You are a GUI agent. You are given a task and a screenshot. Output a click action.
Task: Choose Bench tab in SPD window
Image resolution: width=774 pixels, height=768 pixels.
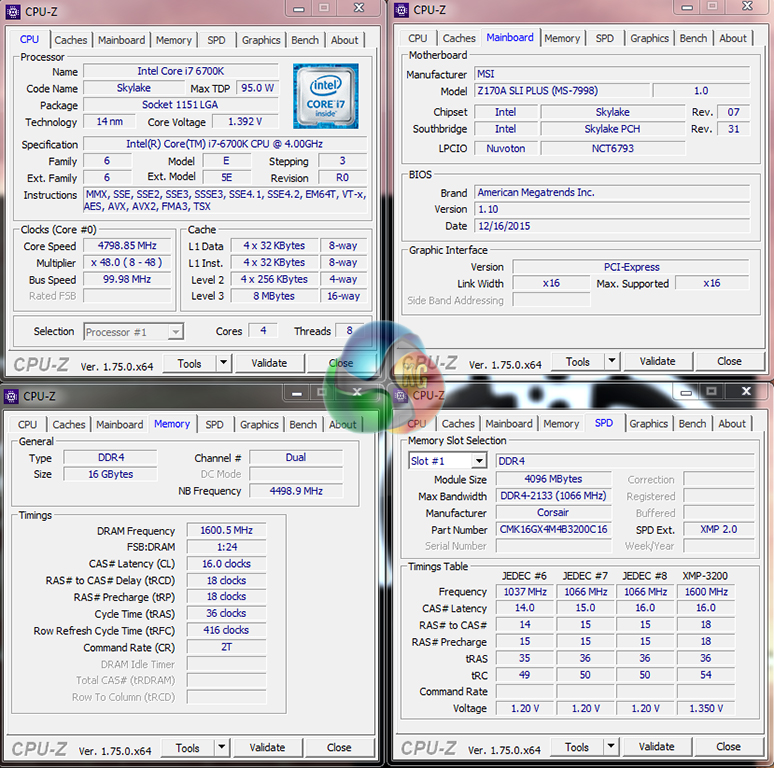(693, 423)
